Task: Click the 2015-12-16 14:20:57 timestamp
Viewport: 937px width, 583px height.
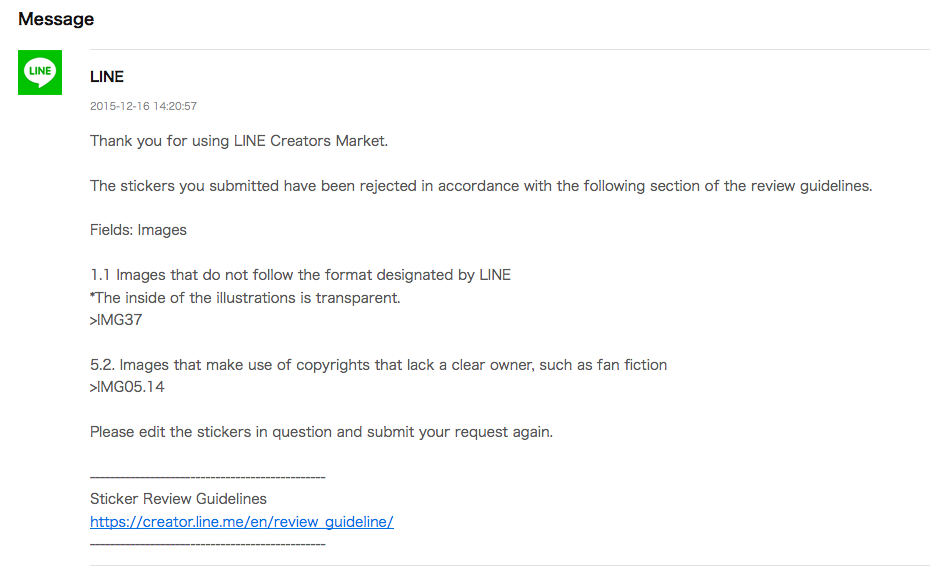Action: 143,106
